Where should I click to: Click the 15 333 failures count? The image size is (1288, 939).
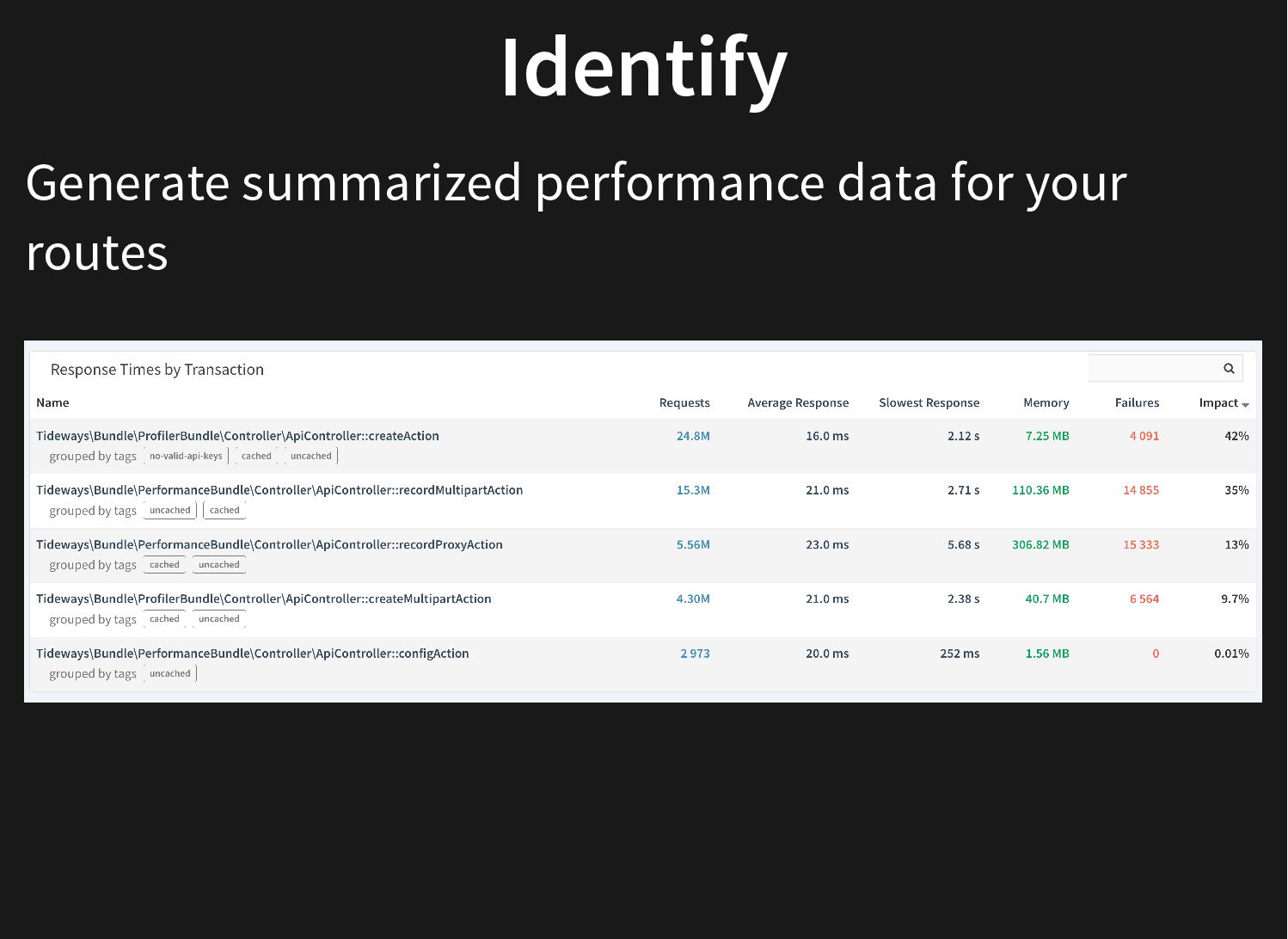(1141, 544)
